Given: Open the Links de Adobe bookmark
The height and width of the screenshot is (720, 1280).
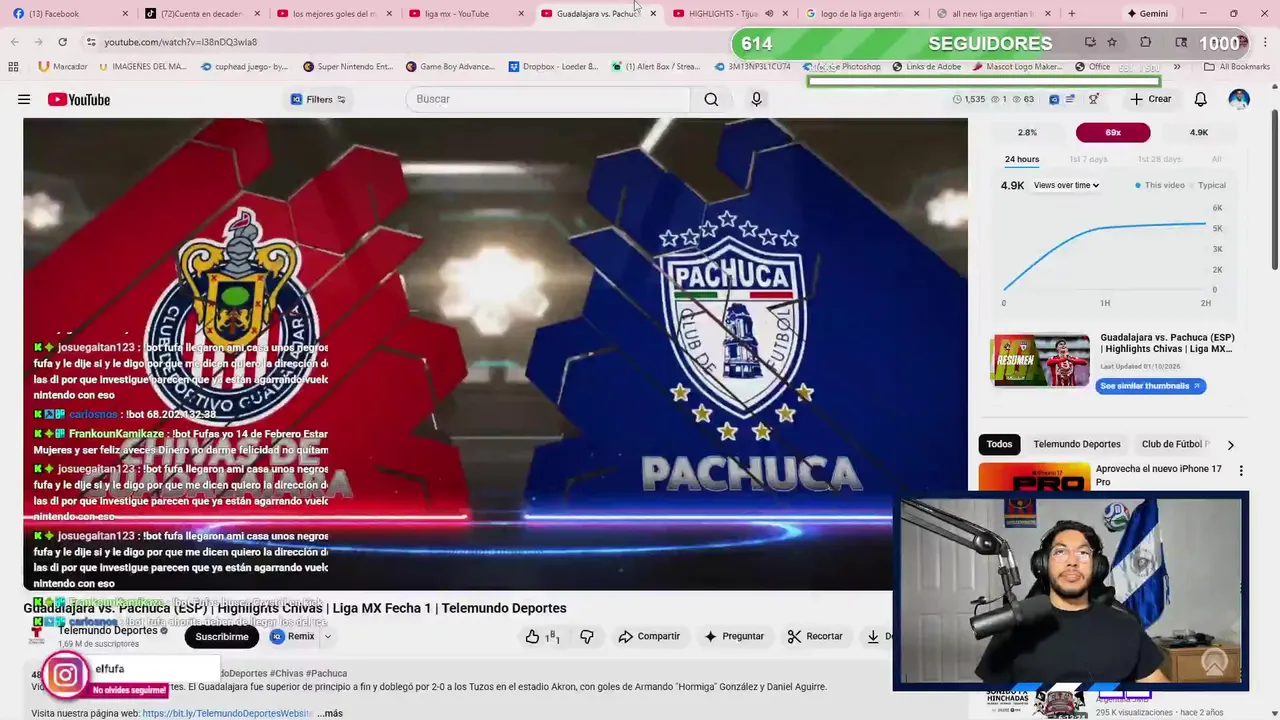Looking at the screenshot, I should coord(925,67).
